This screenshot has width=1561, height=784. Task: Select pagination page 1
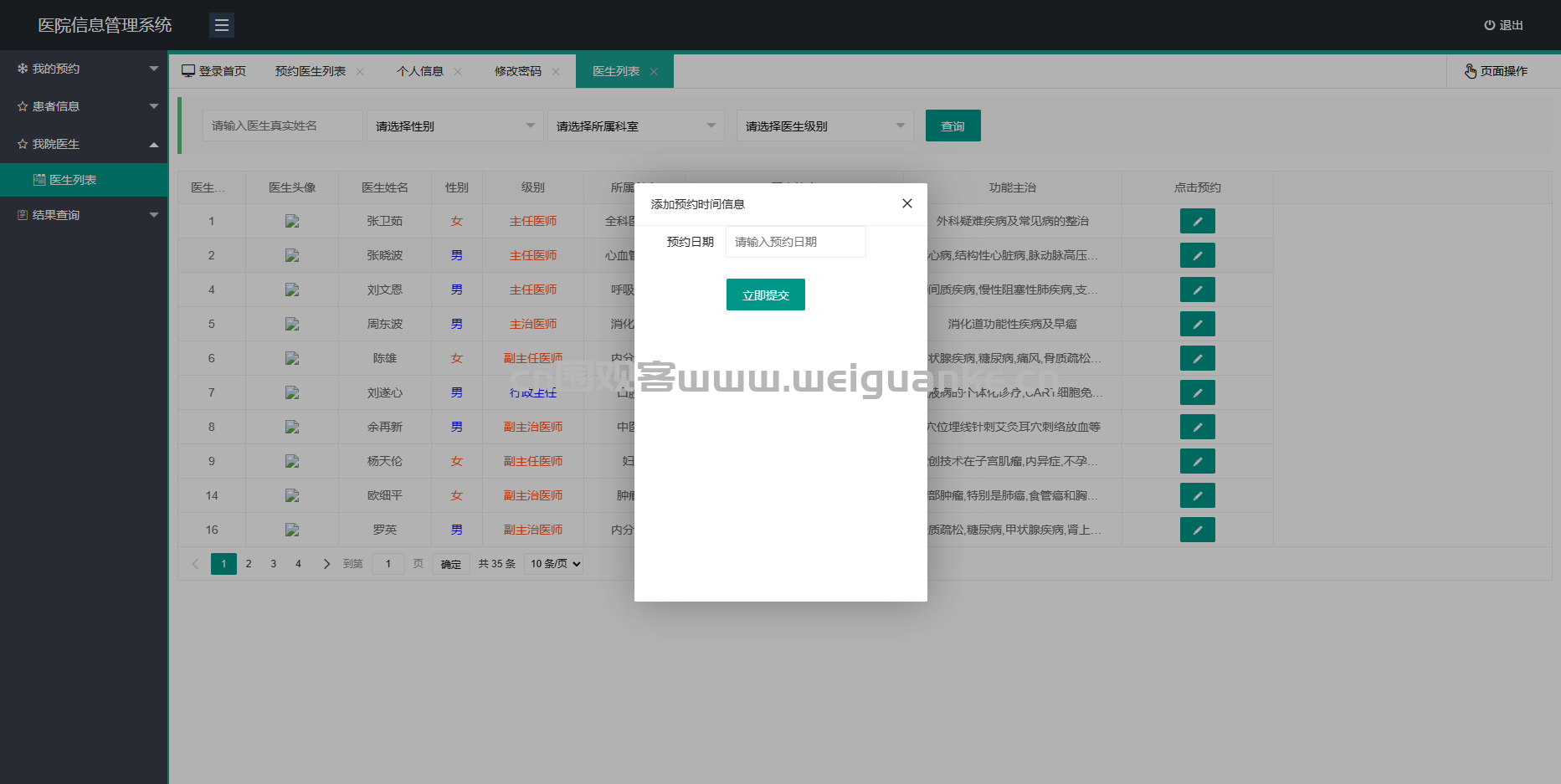(223, 564)
